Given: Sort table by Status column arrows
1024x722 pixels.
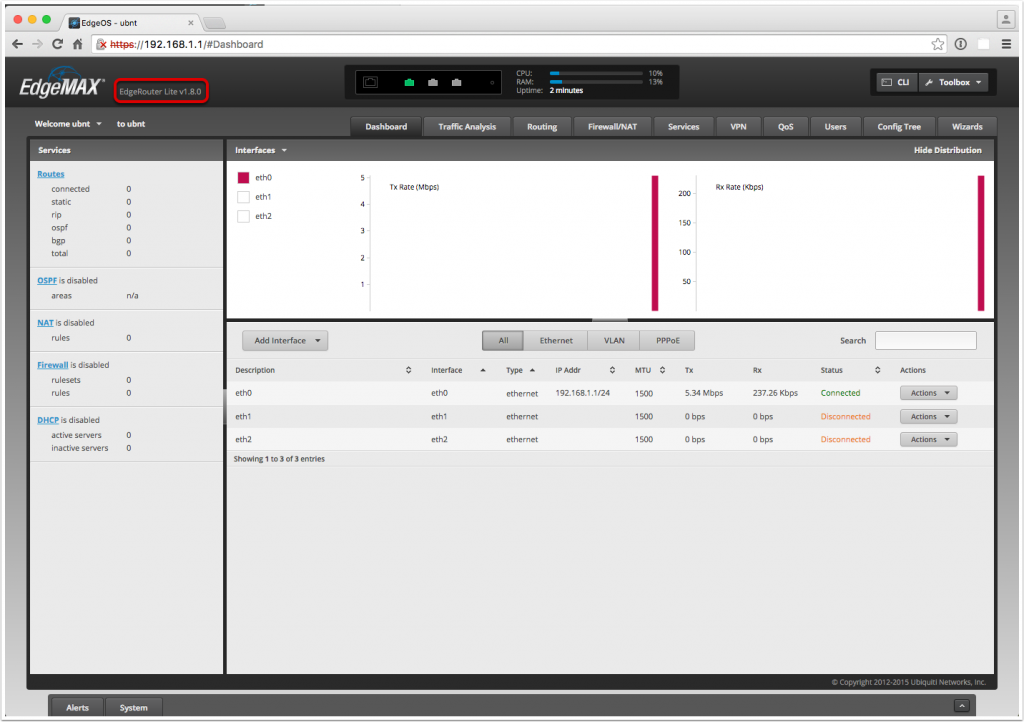Looking at the screenshot, I should (878, 370).
